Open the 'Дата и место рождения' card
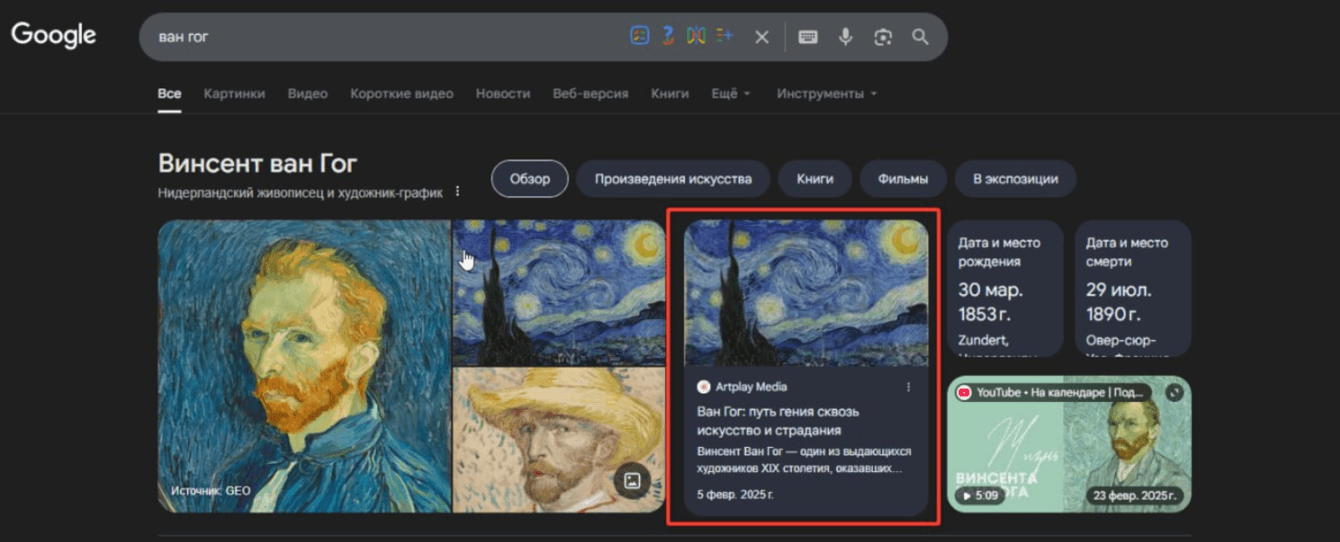The width and height of the screenshot is (1340, 542). tap(1006, 289)
